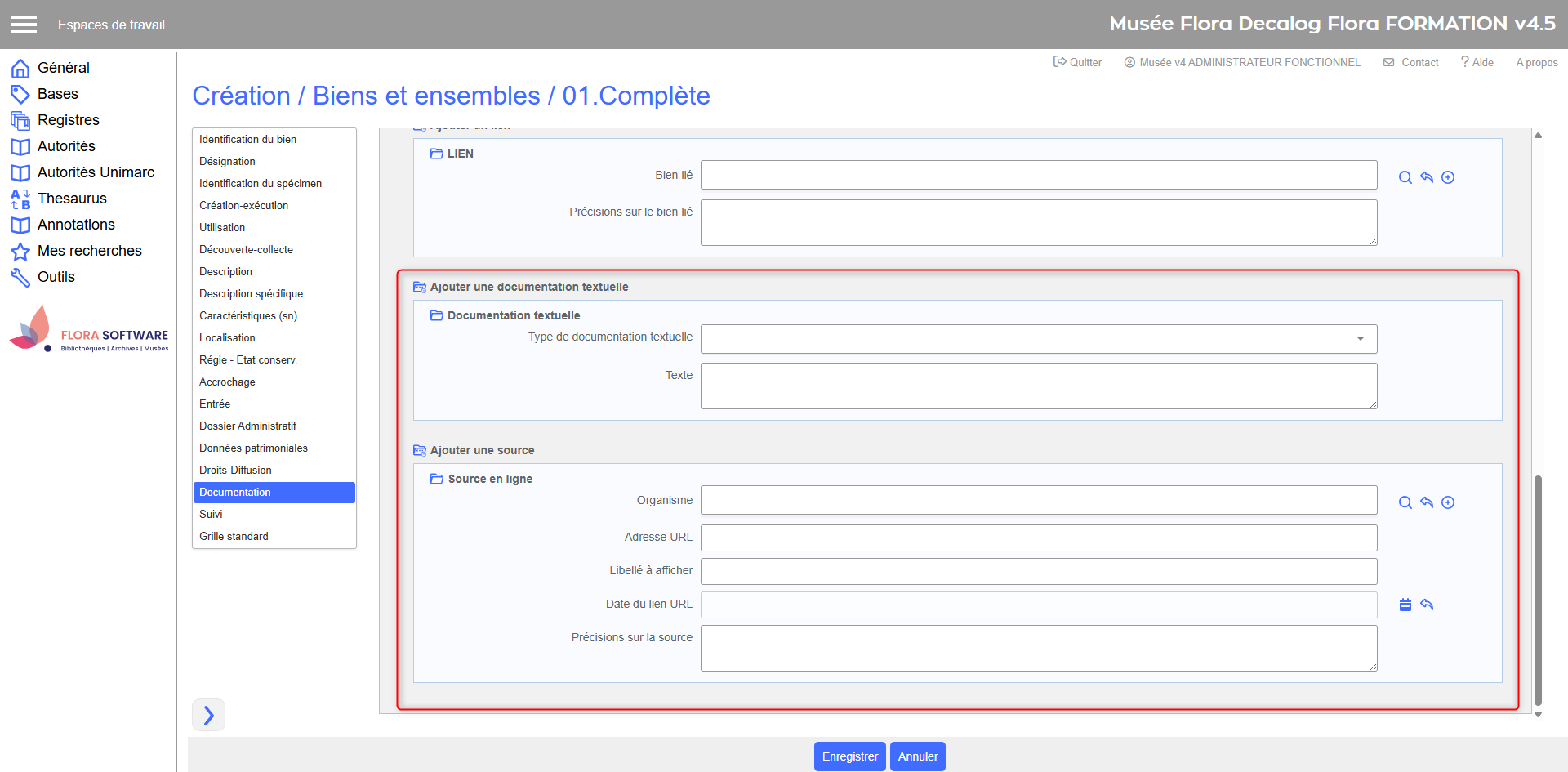This screenshot has width=1568, height=772.
Task: Search for an Organisme using the magnifier icon
Action: (1405, 502)
